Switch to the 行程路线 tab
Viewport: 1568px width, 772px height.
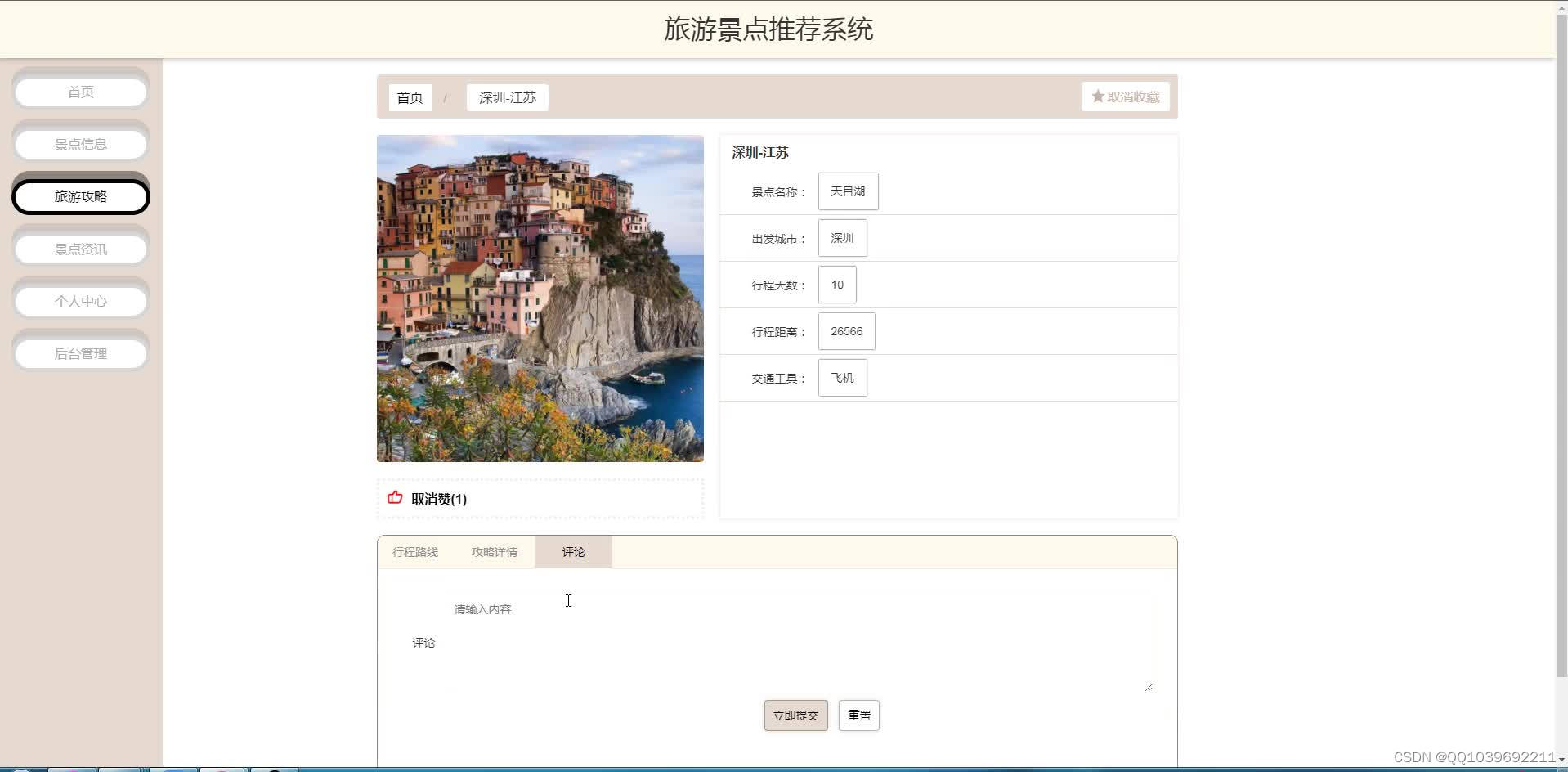click(x=415, y=552)
